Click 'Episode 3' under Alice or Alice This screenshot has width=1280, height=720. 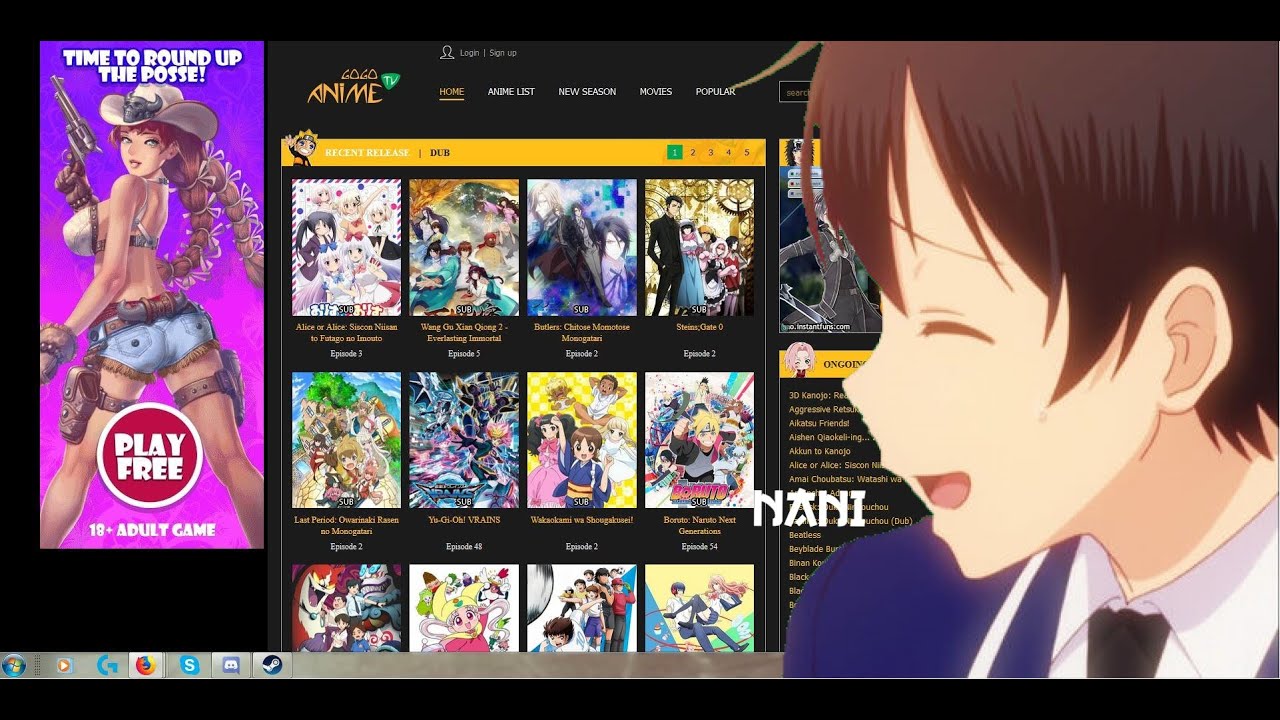[x=346, y=354]
